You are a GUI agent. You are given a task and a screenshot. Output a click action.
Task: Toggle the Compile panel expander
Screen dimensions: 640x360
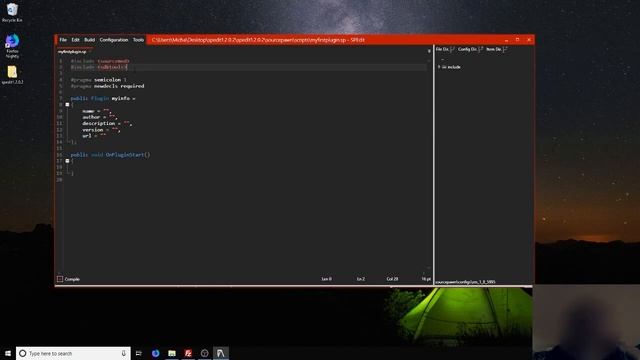(60, 279)
